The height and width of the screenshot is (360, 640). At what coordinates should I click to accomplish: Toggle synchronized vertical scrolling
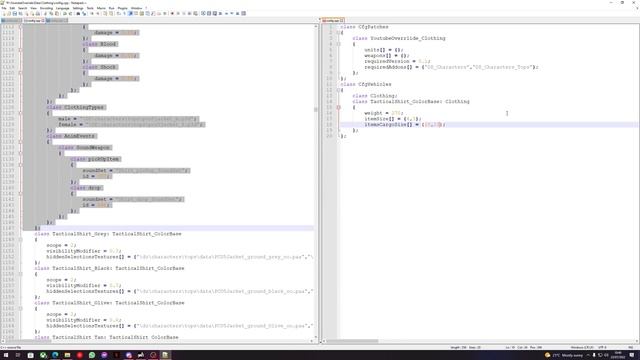pyautogui.click(x=105, y=13)
